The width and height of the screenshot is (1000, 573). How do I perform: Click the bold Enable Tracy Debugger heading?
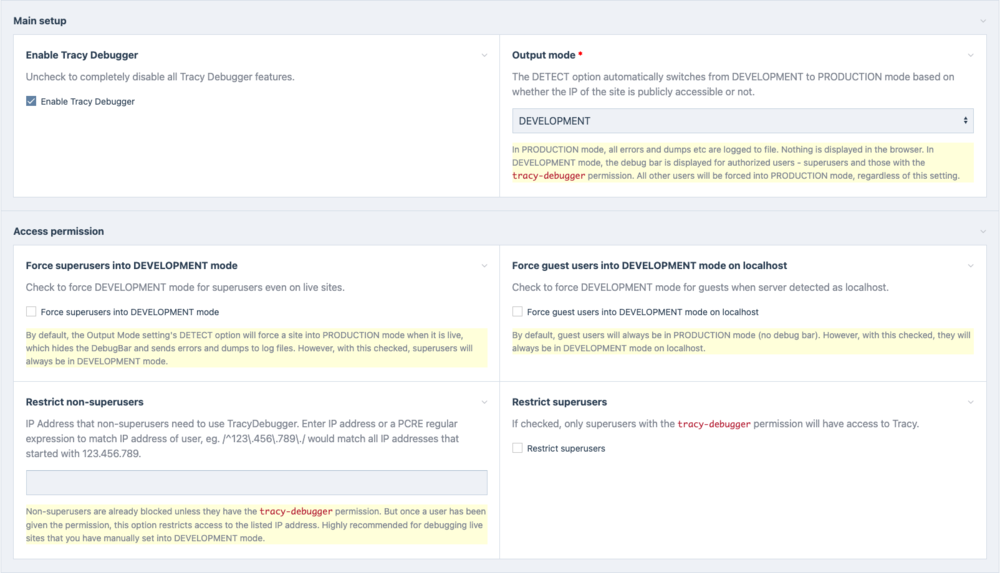point(82,55)
